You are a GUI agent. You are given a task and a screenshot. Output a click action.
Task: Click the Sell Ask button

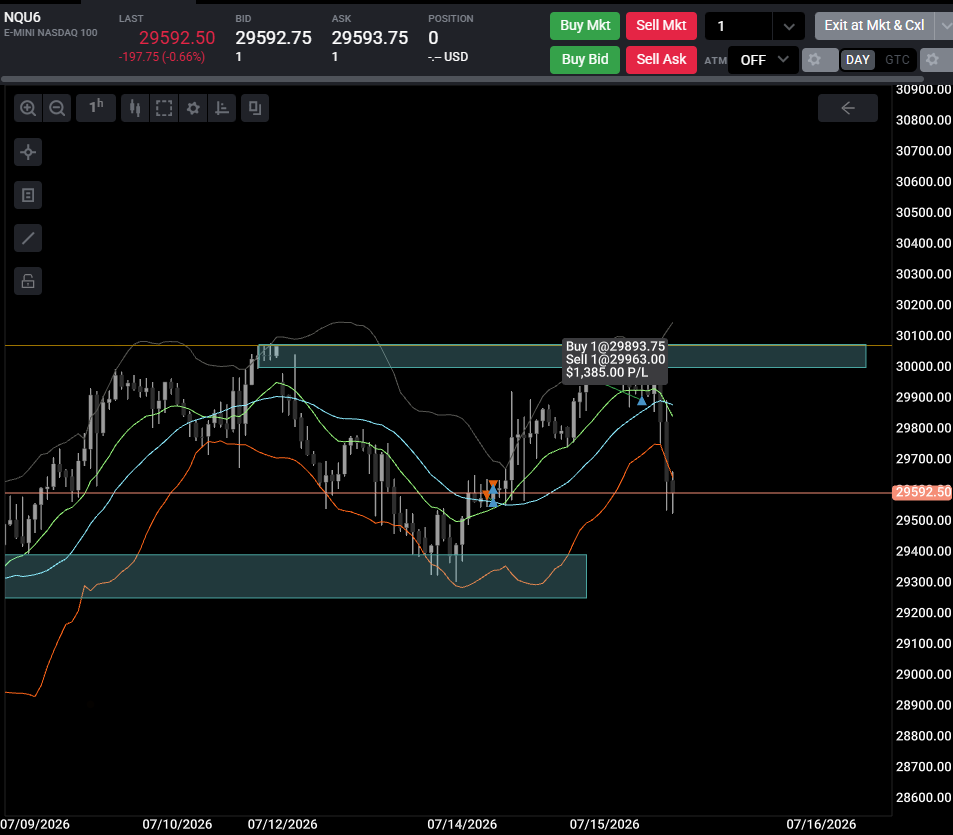tap(661, 60)
